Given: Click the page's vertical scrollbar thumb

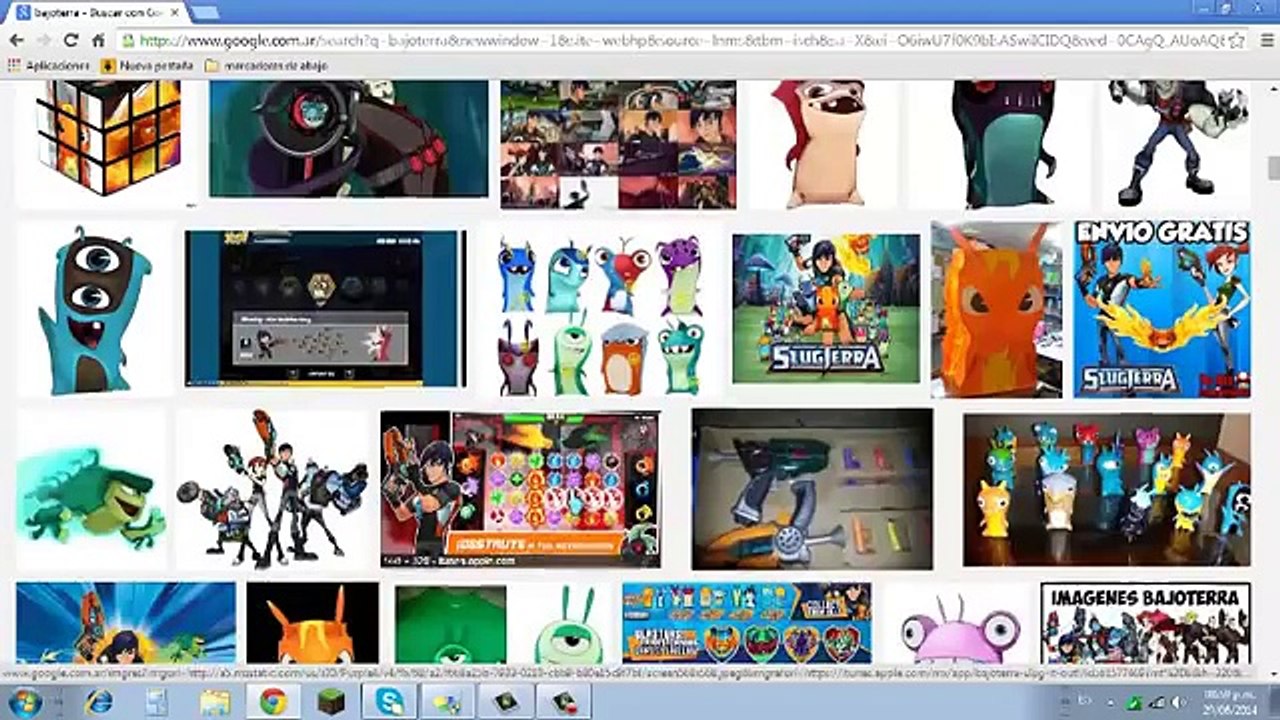Looking at the screenshot, I should point(1273,168).
